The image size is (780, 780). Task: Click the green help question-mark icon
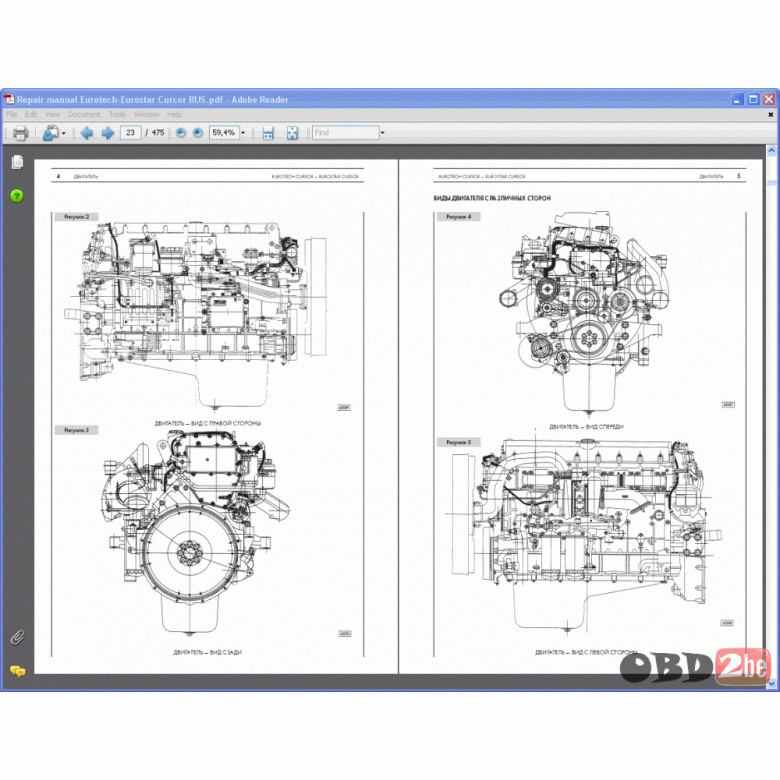click(17, 195)
